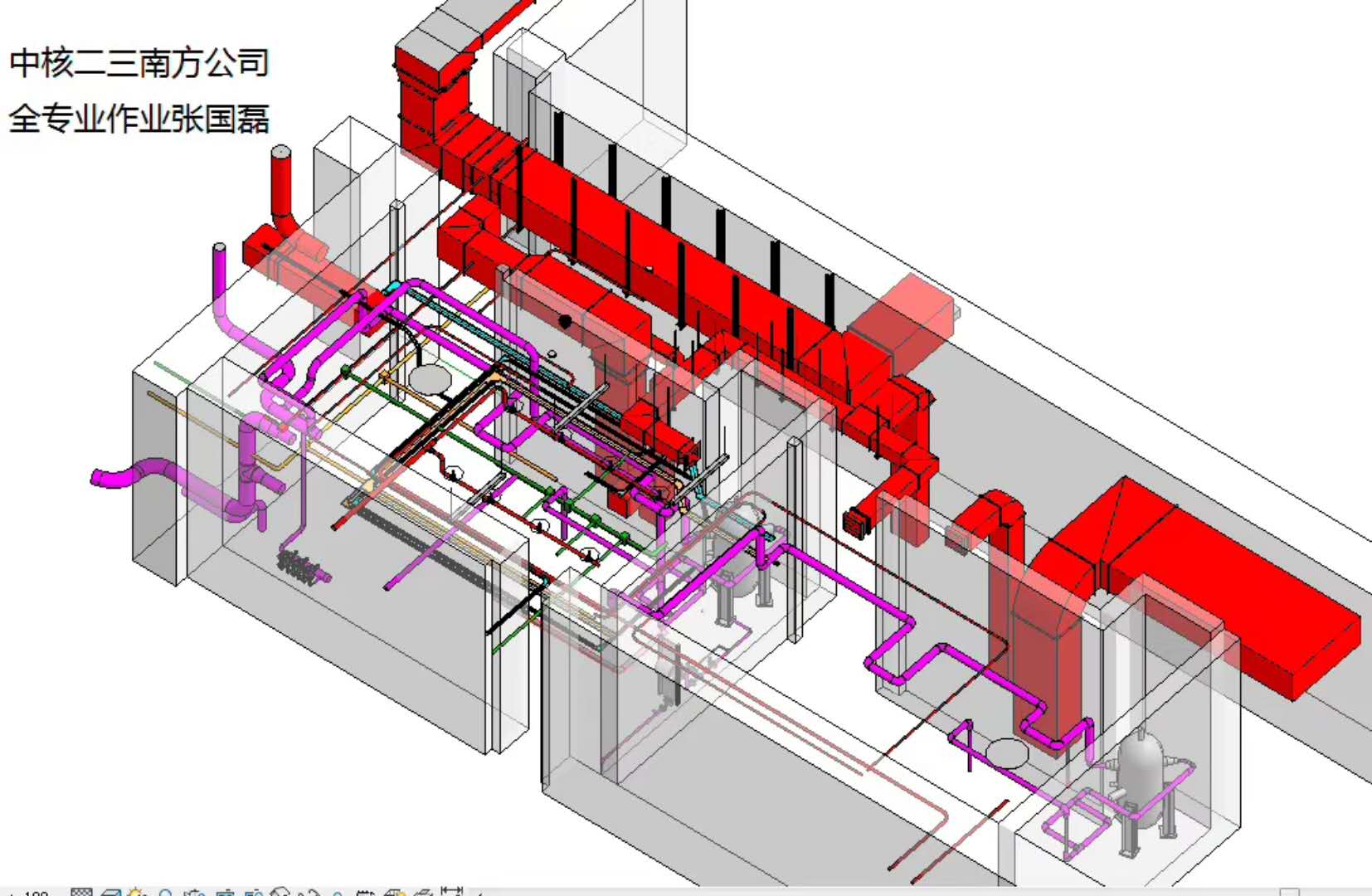The image size is (1372, 896).
Task: Select the text 全专业作业张国磊
Action: click(139, 119)
